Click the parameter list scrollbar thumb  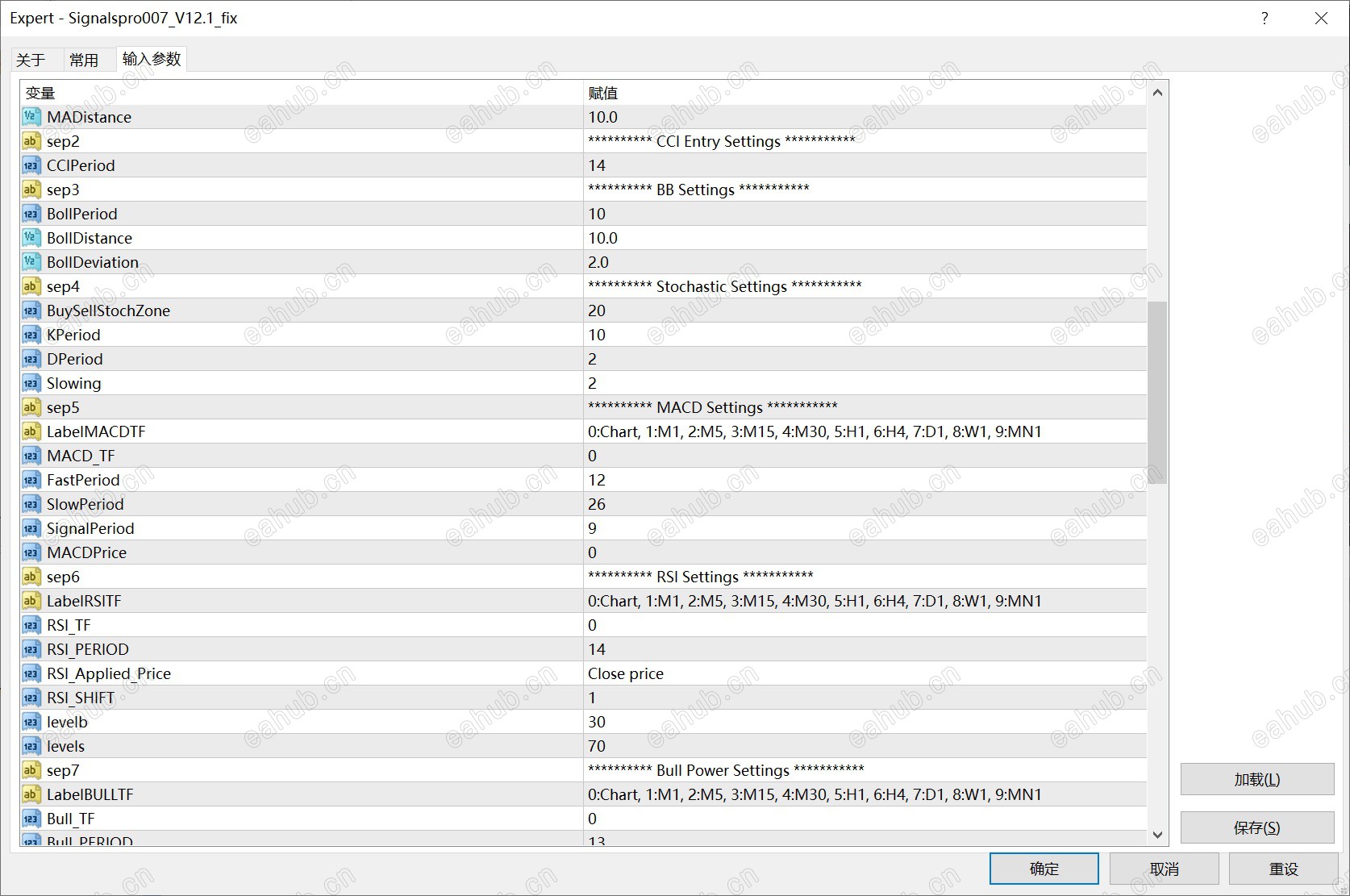1157,393
